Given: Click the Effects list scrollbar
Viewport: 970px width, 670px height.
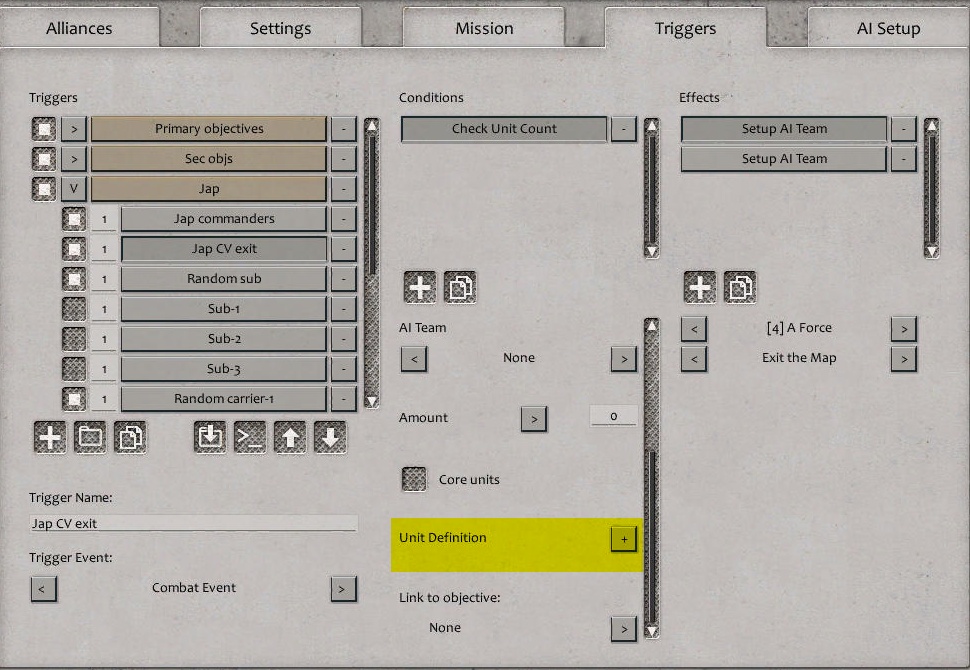Looking at the screenshot, I should [x=931, y=188].
